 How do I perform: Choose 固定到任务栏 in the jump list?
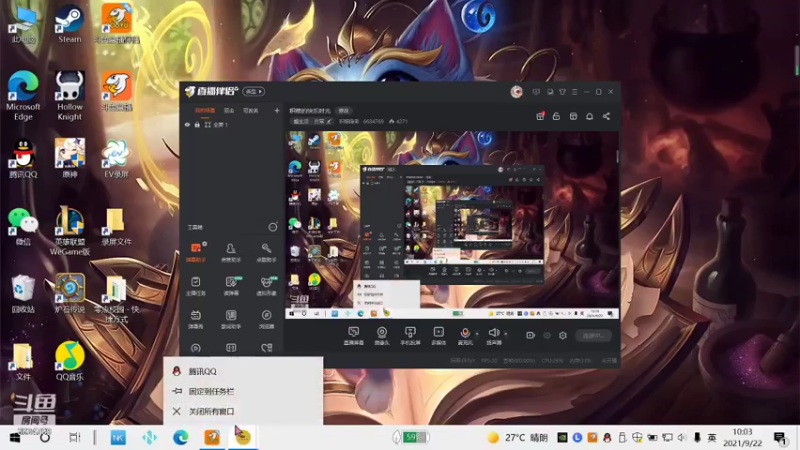point(243,391)
